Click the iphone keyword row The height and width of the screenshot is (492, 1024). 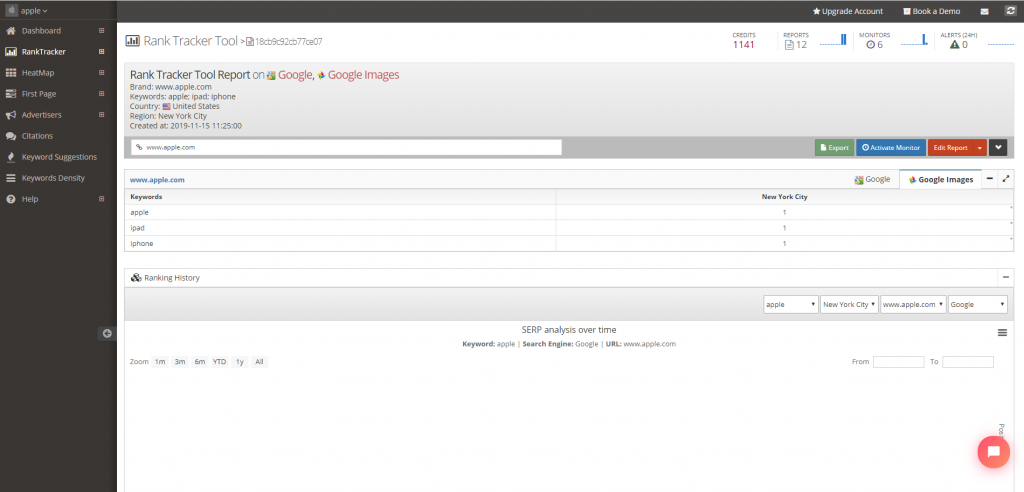[x=569, y=243]
